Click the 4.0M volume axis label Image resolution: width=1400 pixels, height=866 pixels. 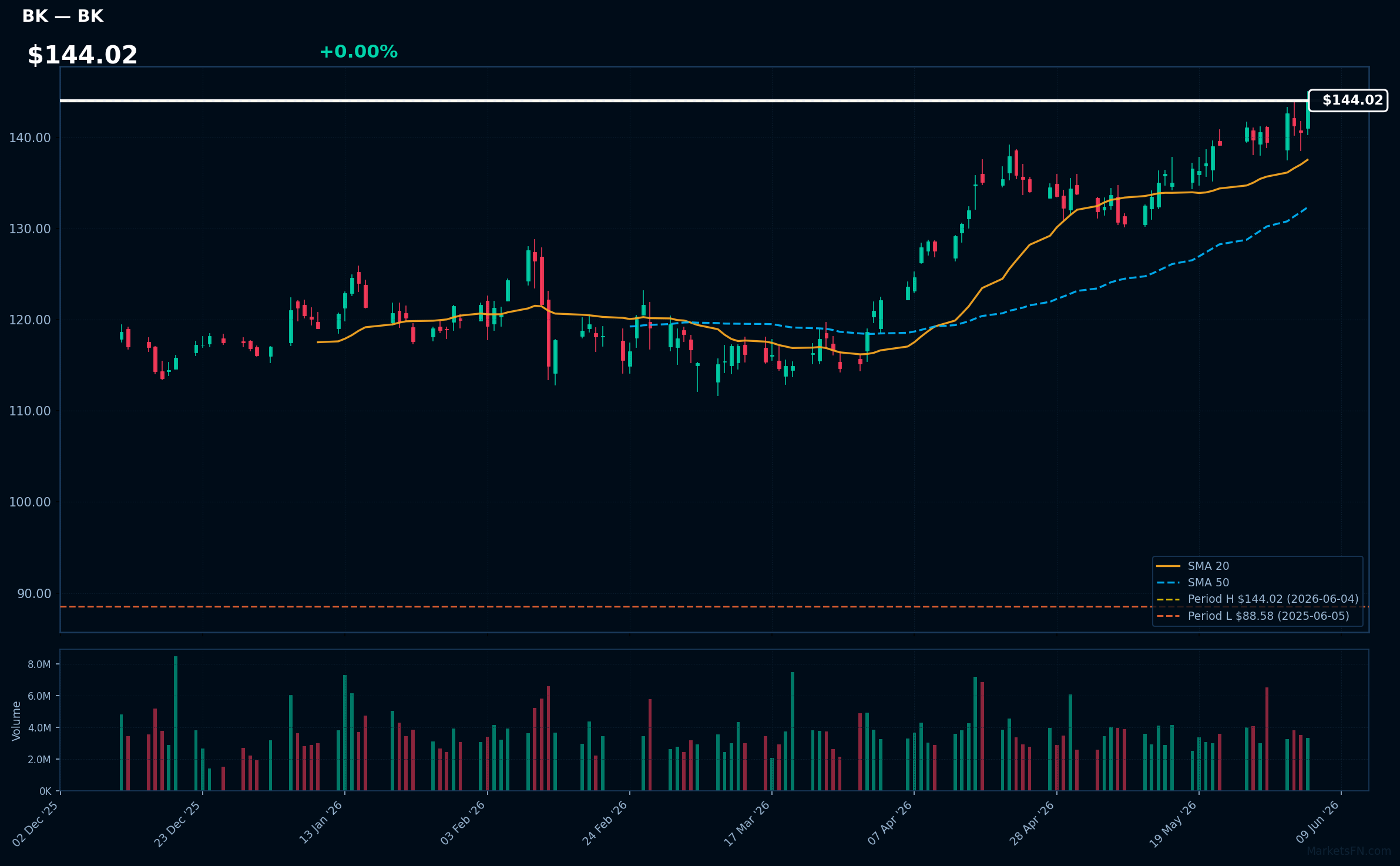[x=39, y=728]
